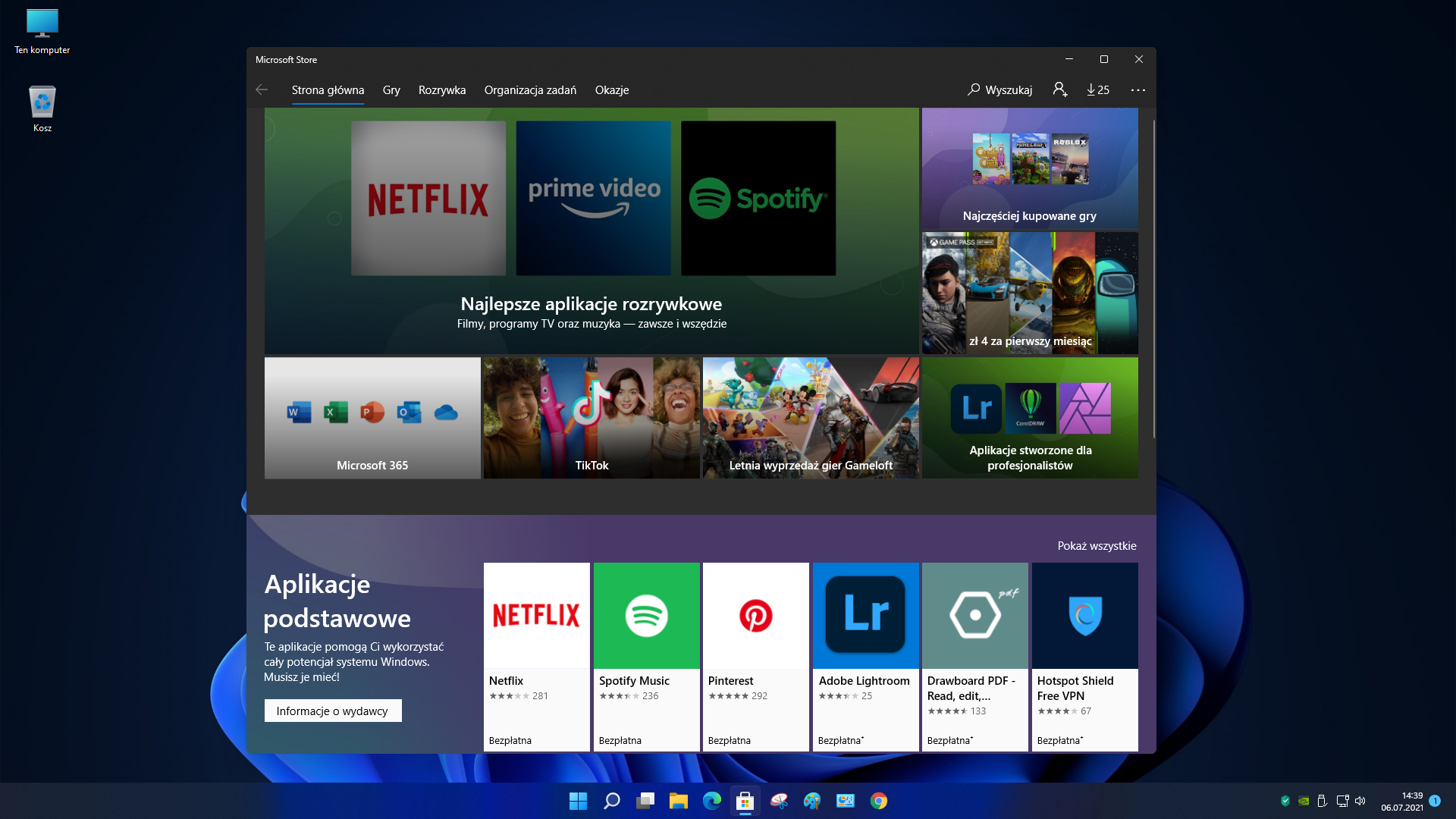Image resolution: width=1456 pixels, height=819 pixels.
Task: Select the Kosz recycle bin icon
Action: coord(42,110)
